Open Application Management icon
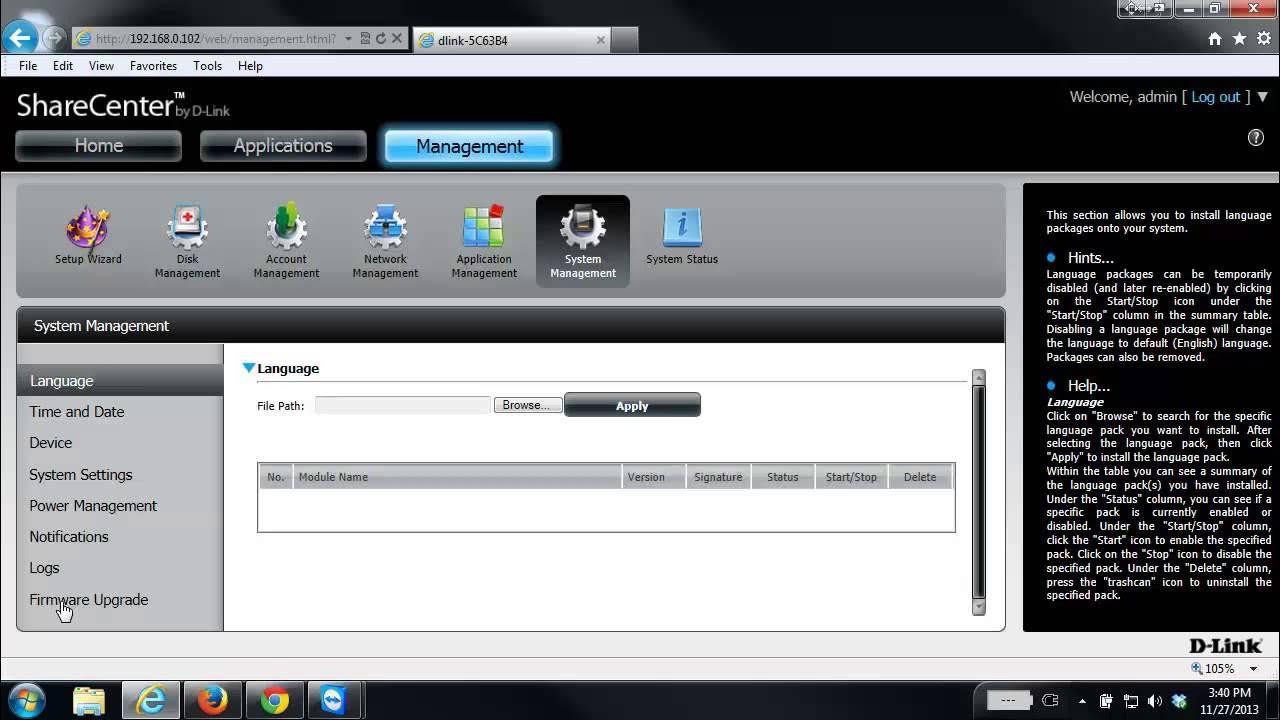Image resolution: width=1280 pixels, height=720 pixels. click(x=484, y=242)
